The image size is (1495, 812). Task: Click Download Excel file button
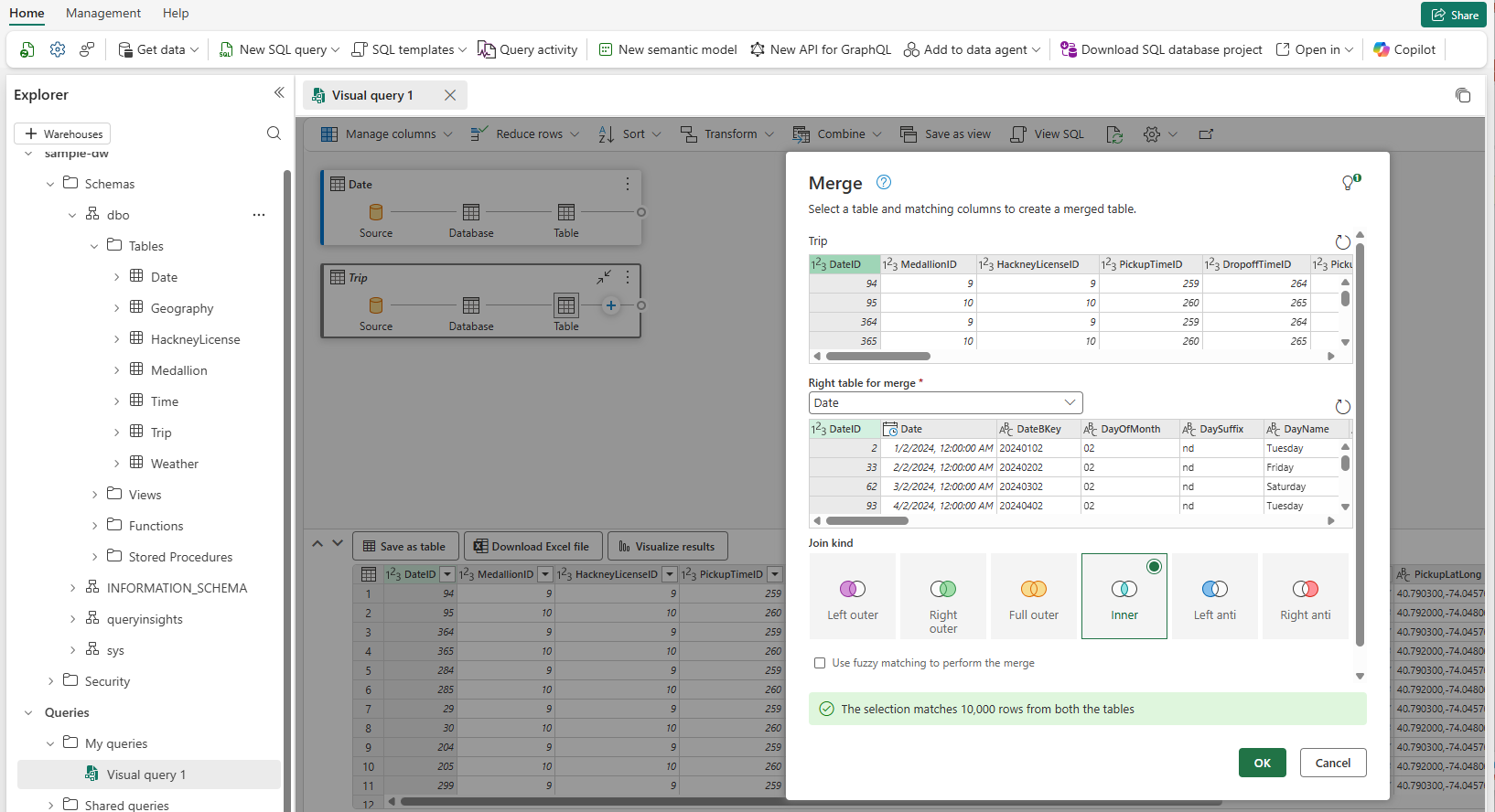(532, 546)
